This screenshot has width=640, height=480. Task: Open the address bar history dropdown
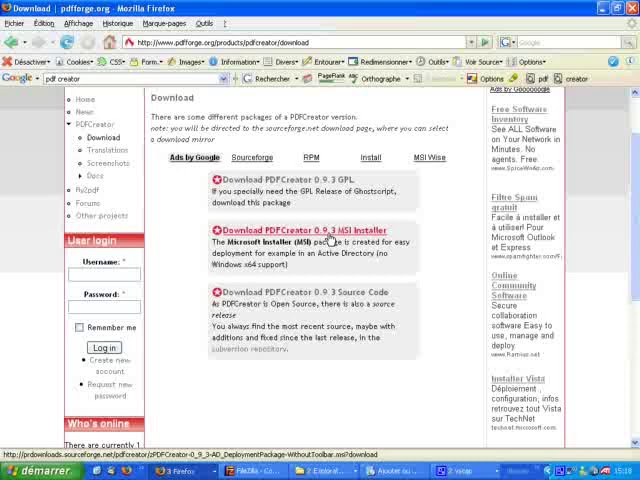(x=471, y=42)
